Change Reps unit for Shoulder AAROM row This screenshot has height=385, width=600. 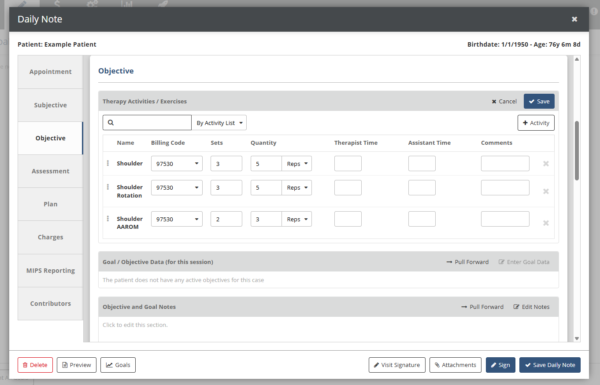(x=297, y=219)
